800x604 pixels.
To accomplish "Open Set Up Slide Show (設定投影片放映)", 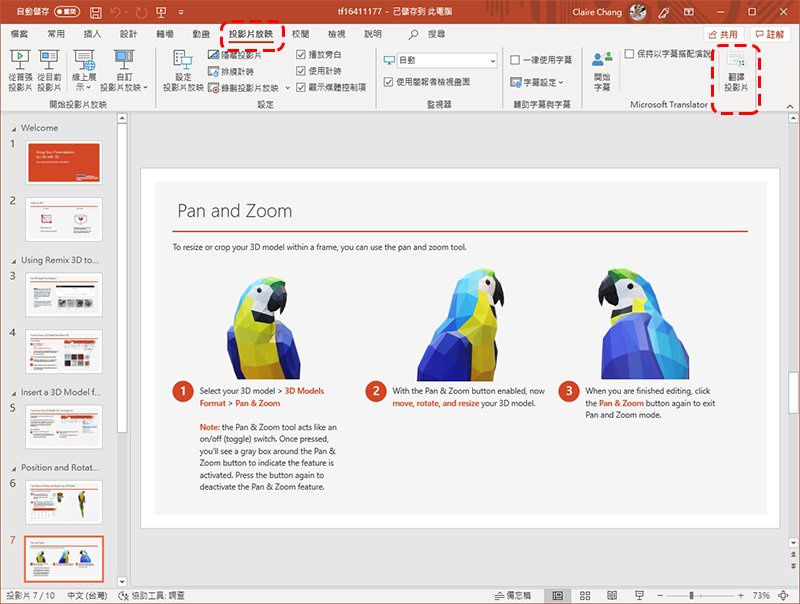I will [x=183, y=70].
